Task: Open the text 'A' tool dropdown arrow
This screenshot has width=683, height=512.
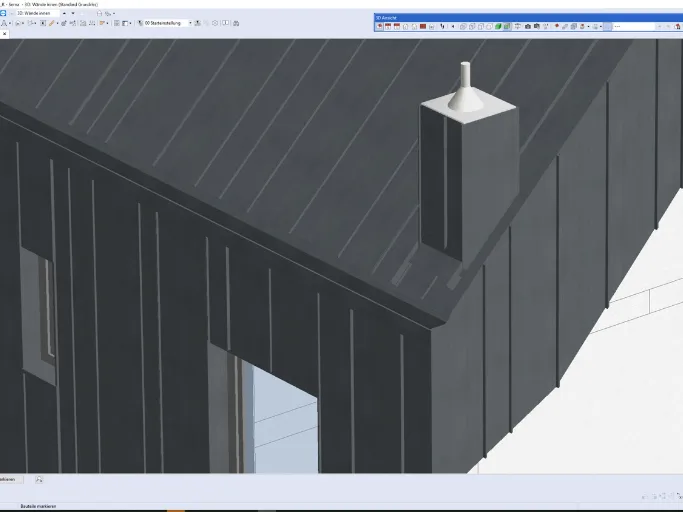Action: tap(10, 24)
